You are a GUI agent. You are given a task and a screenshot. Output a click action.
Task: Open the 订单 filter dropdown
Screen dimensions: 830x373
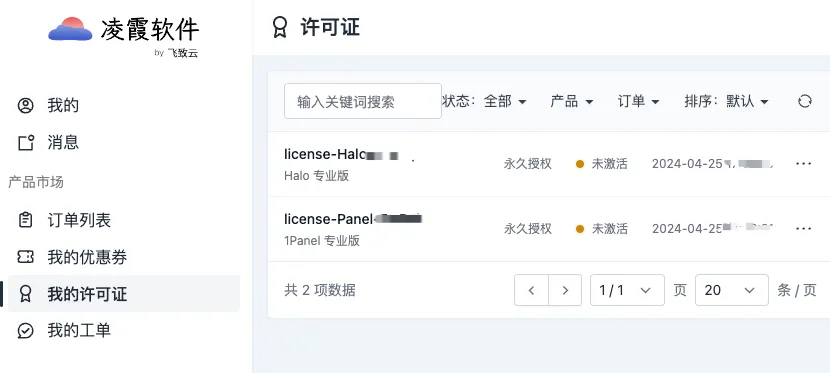click(638, 101)
